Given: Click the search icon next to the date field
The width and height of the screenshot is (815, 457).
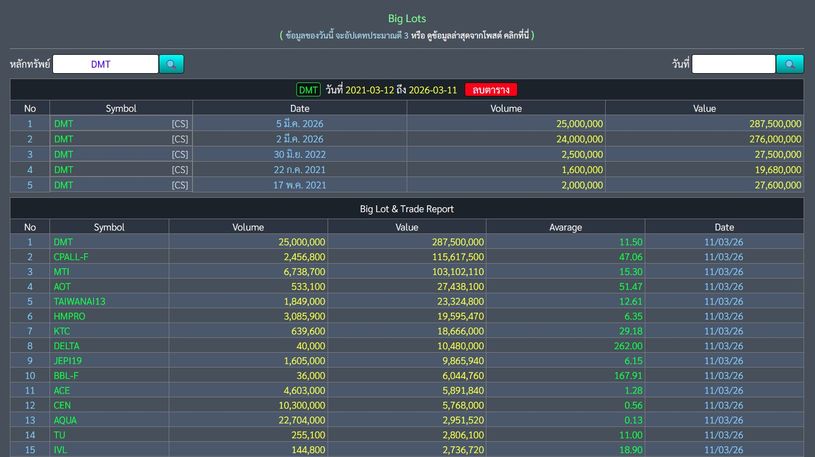Looking at the screenshot, I should click(x=789, y=64).
